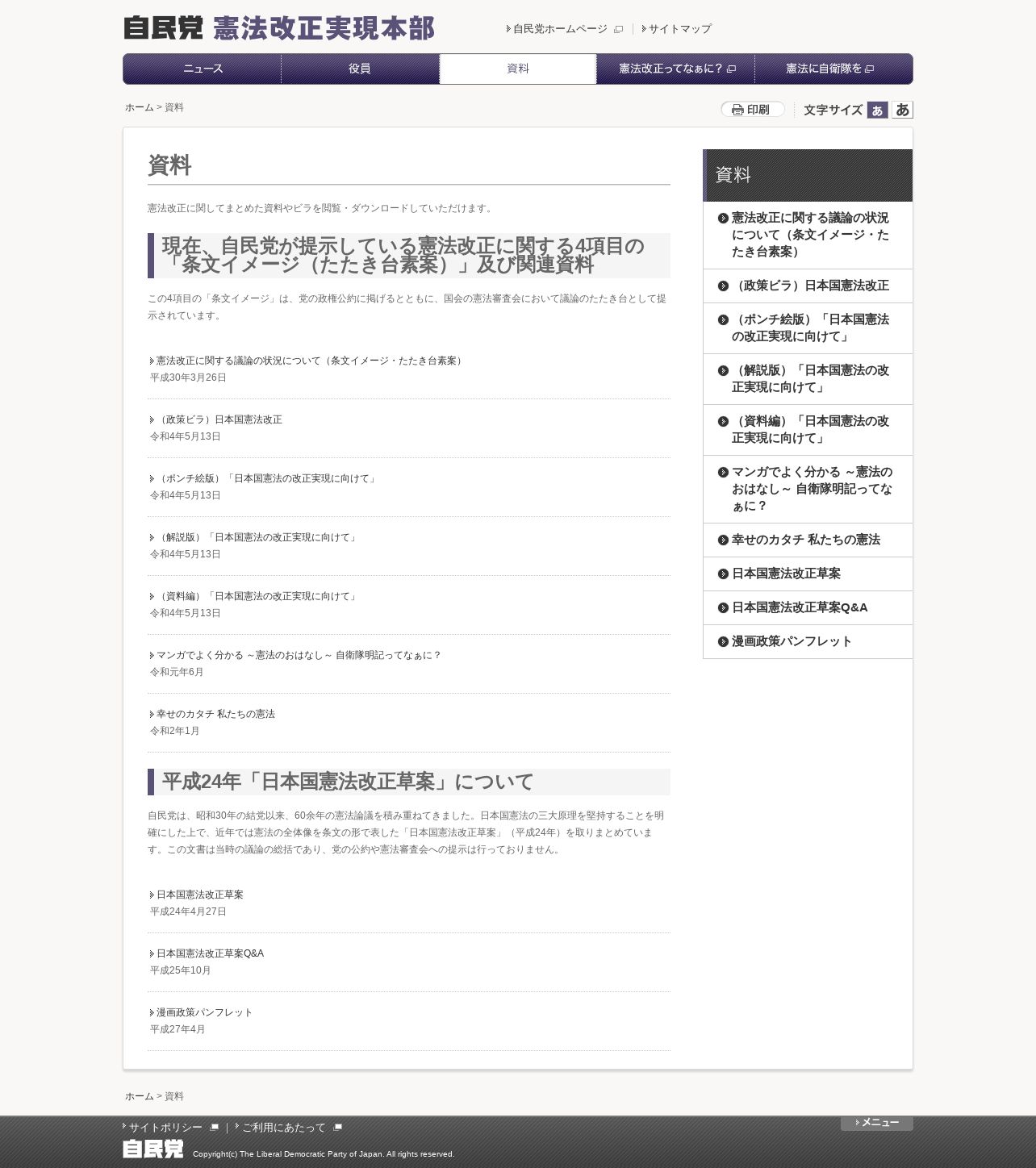Viewport: 1036px width, 1168px height.
Task: Click sidebar （政策ビラ）日本国憲法改正 item
Action: tap(808, 286)
